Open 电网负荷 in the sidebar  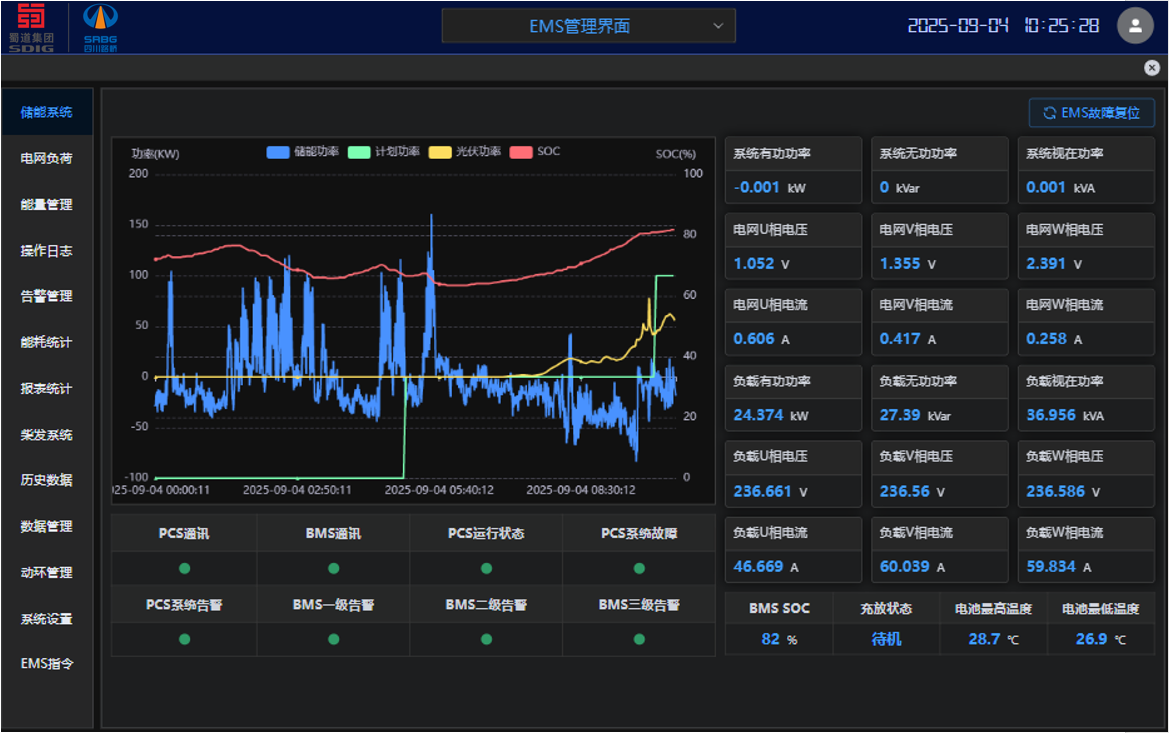coord(47,158)
